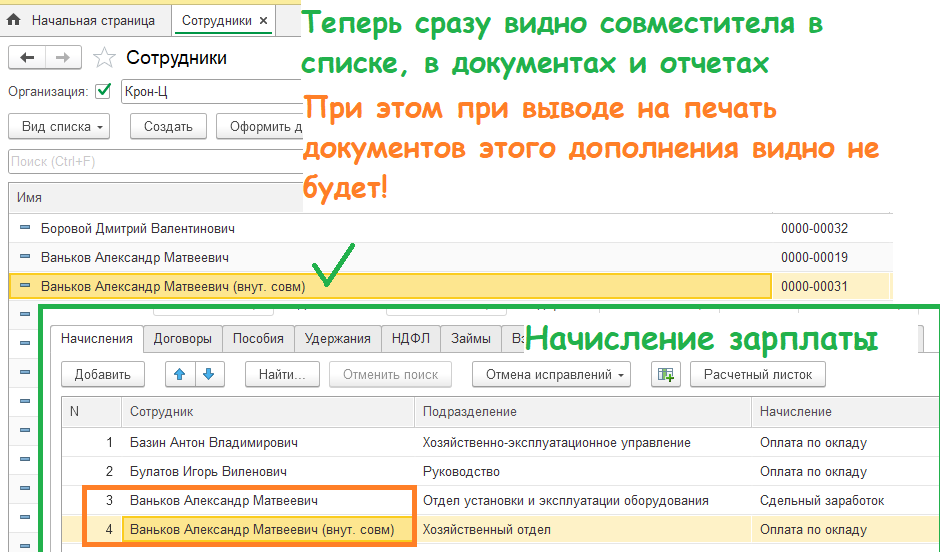Click the row icon beside Ваньков (внут. совм)
Viewport: 940px width, 552px height.
coord(25,286)
